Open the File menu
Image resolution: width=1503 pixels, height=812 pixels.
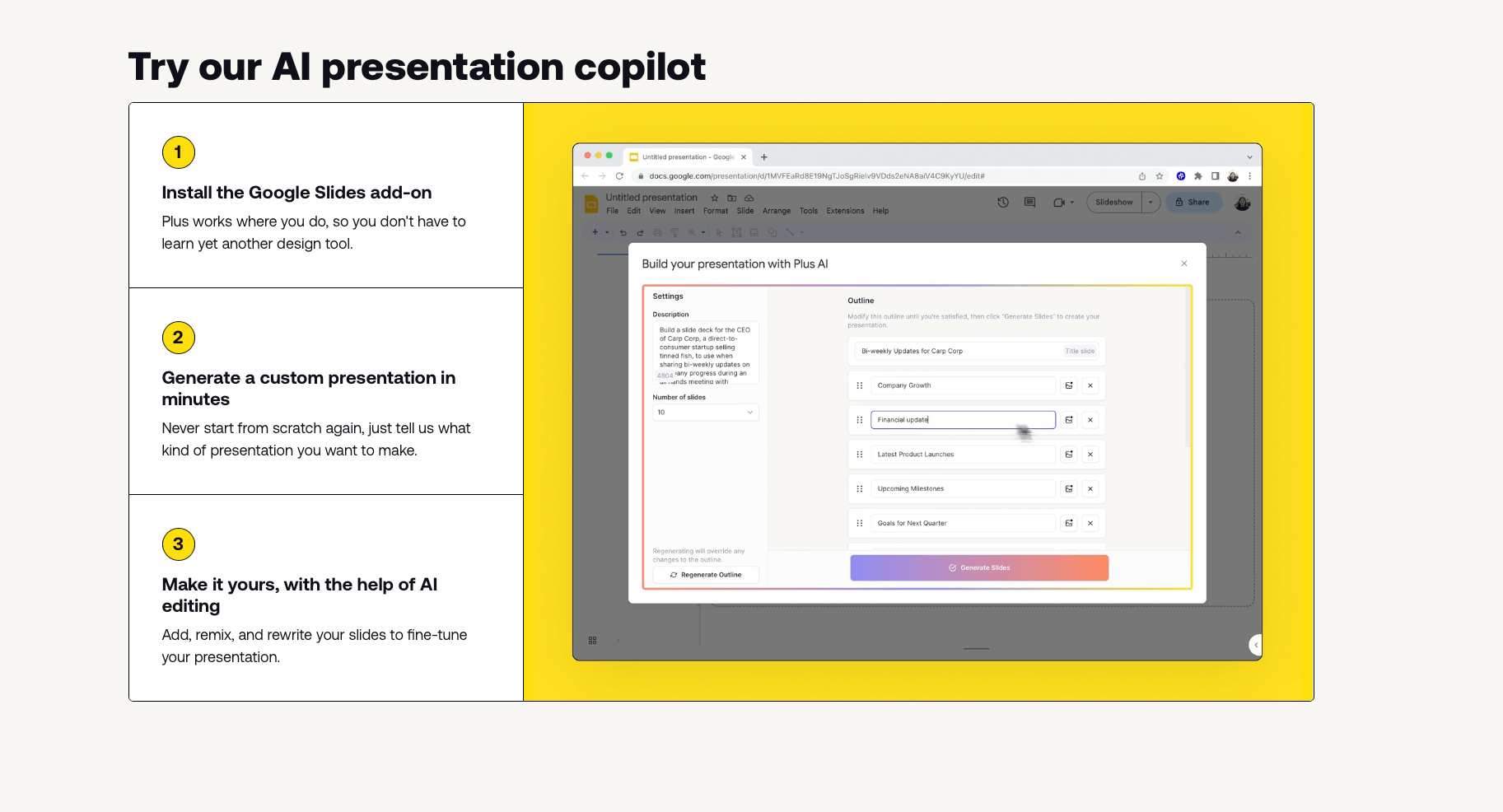click(x=613, y=211)
